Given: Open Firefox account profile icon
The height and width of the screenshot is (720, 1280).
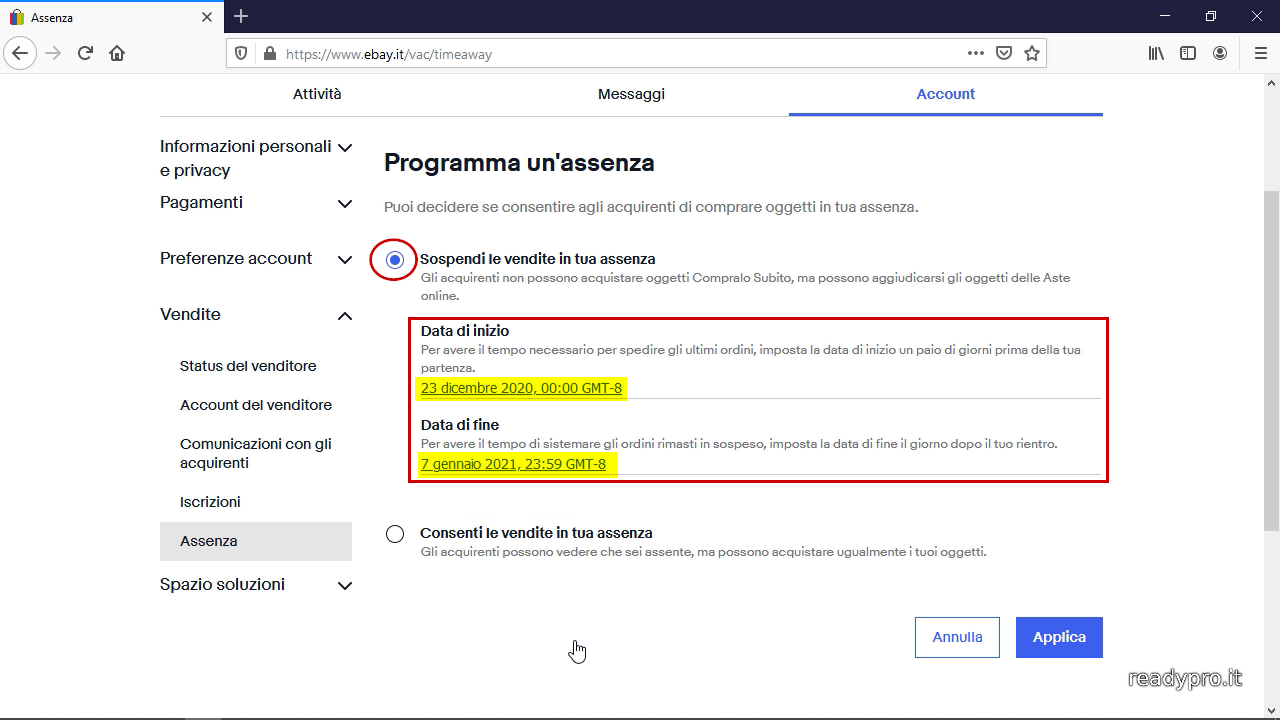Looking at the screenshot, I should [x=1220, y=54].
